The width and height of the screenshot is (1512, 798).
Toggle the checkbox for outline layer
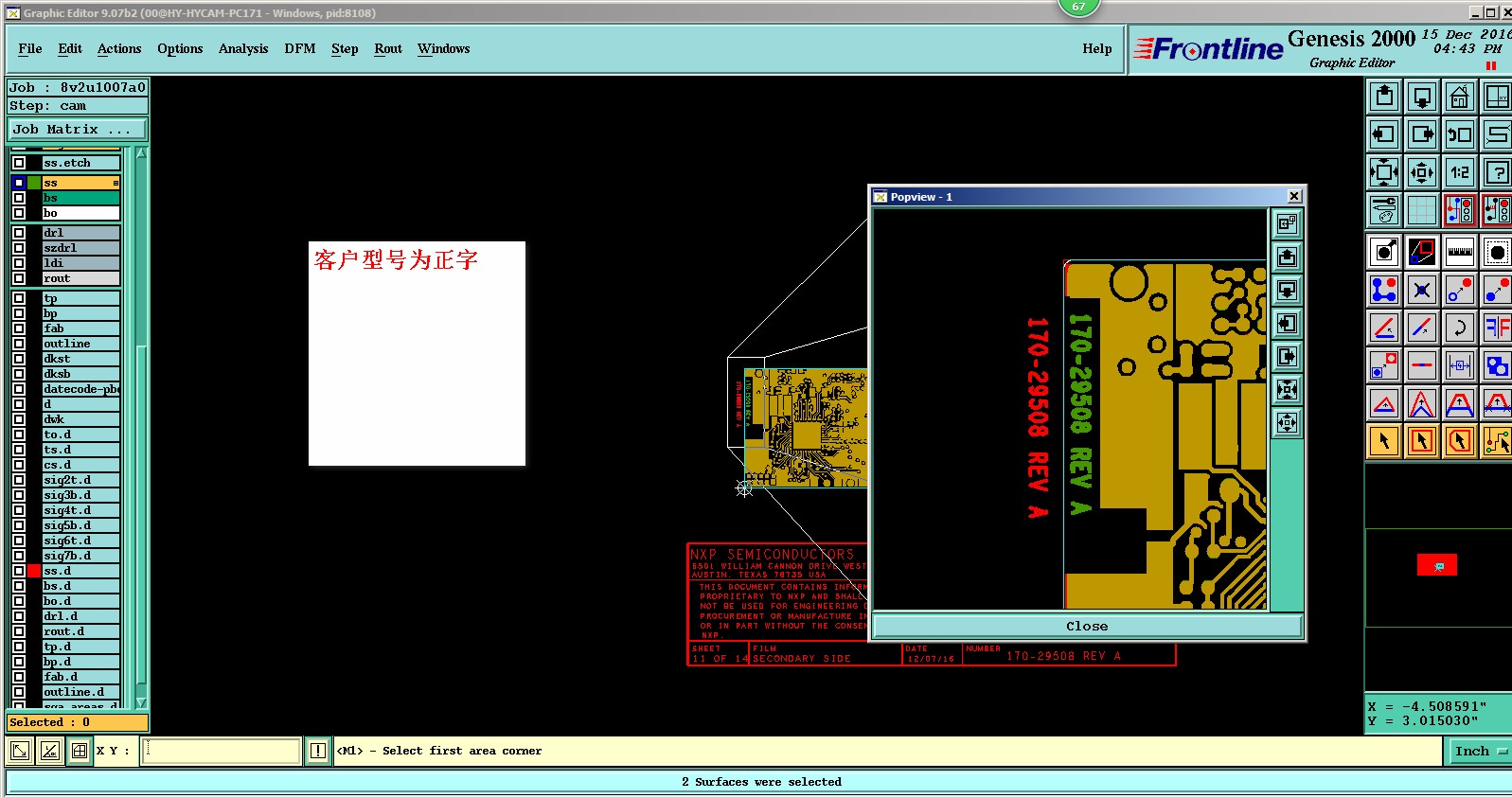pos(19,344)
